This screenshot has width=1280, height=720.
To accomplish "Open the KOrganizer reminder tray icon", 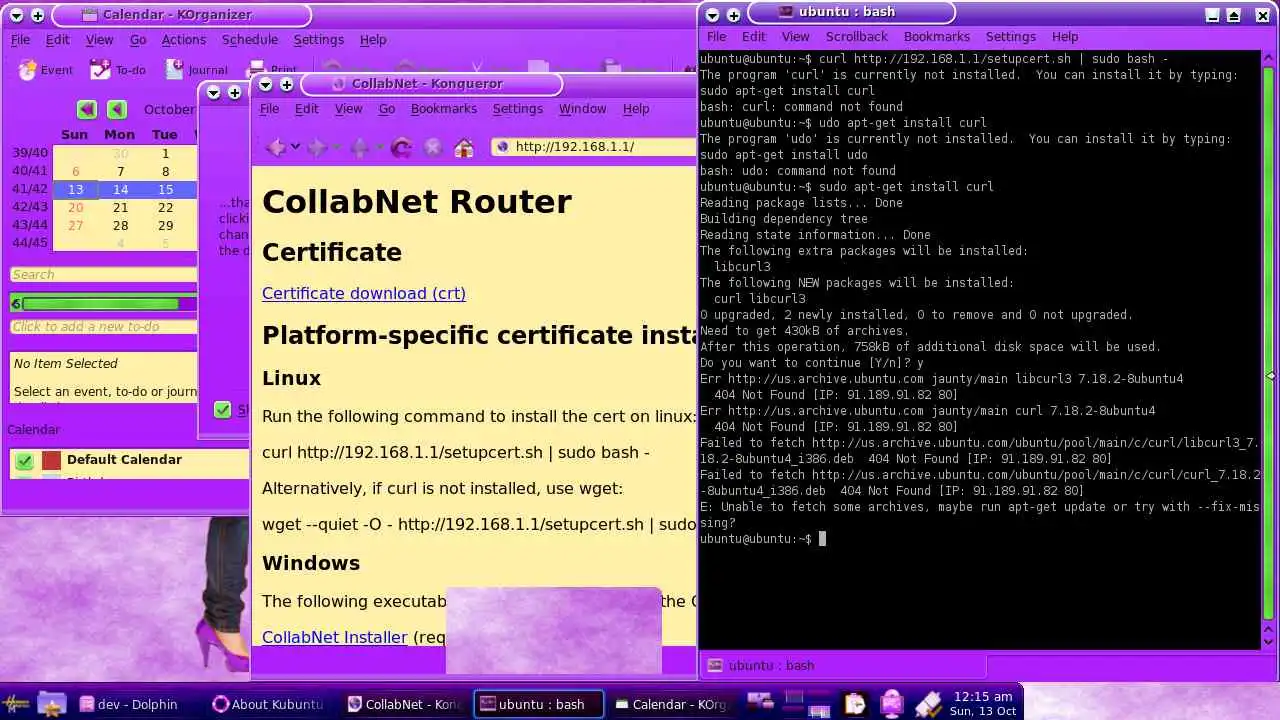I will point(854,704).
